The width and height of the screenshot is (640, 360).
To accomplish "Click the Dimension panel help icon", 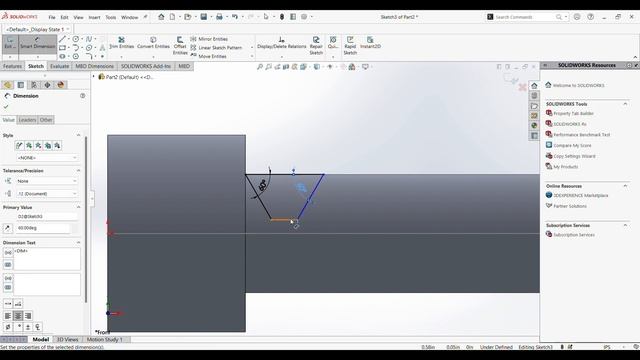I will pyautogui.click(x=82, y=96).
